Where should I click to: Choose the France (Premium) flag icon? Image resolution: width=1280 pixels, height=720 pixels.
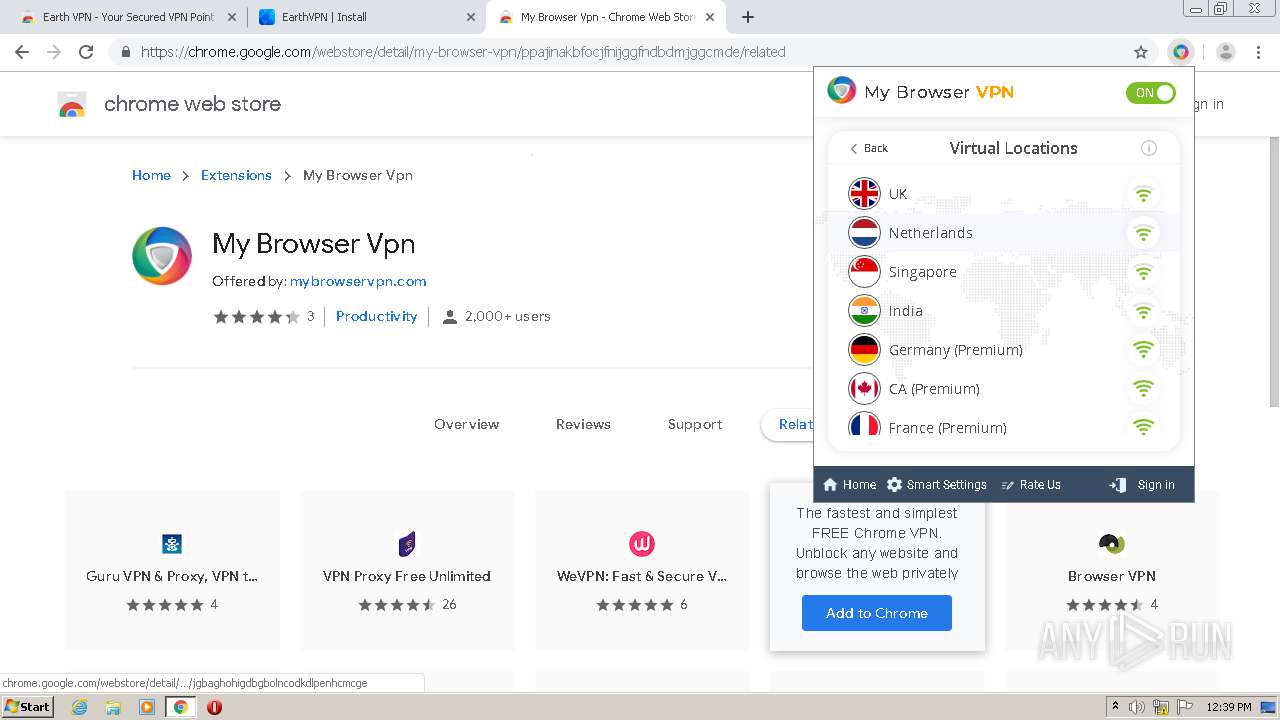tap(864, 425)
